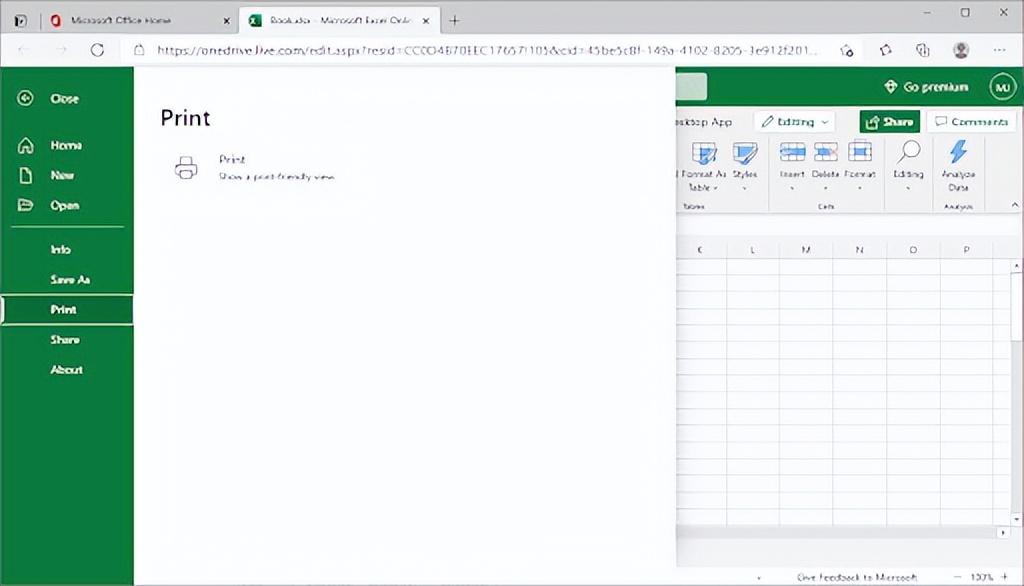This screenshot has height=586, width=1024.
Task: Select New in the file menu
Action: coord(62,175)
